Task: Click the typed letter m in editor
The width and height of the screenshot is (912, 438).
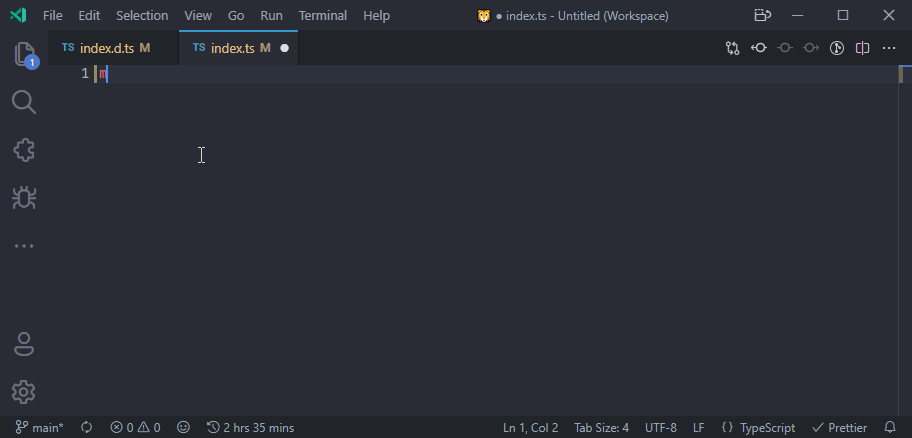Action: point(103,74)
